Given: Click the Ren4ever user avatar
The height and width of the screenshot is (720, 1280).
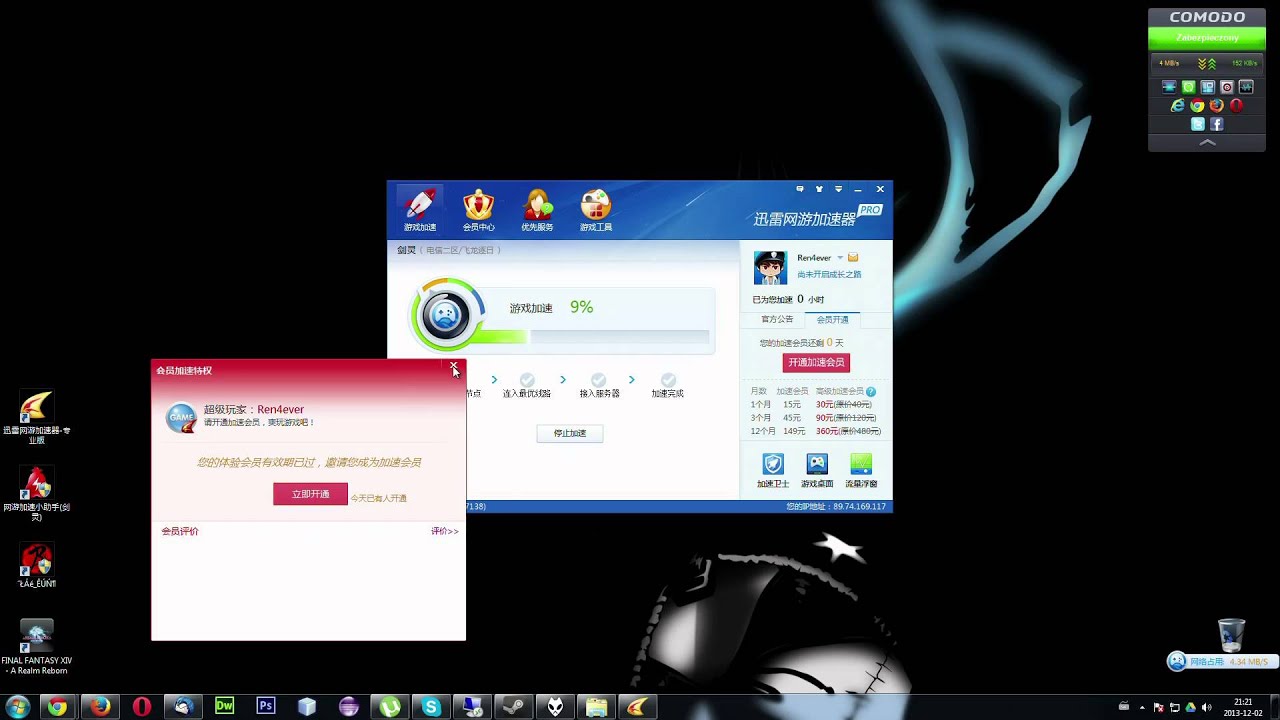Looking at the screenshot, I should (x=770, y=267).
